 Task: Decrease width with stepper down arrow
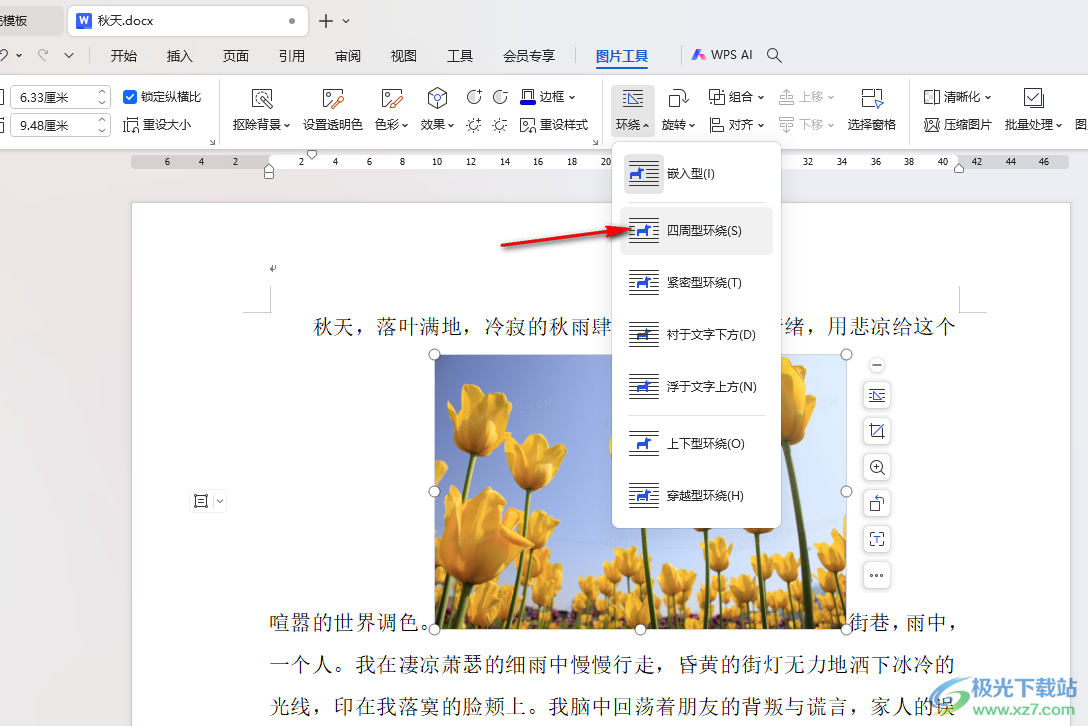(102, 130)
